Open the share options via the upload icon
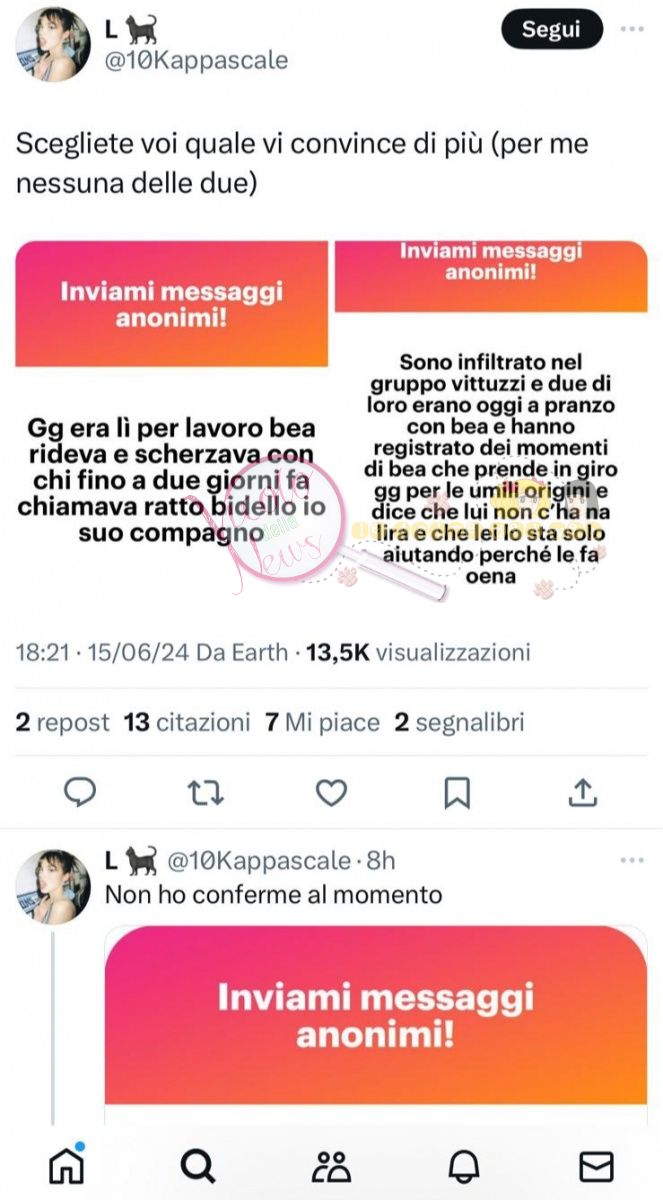The width and height of the screenshot is (663, 1200). 583,792
